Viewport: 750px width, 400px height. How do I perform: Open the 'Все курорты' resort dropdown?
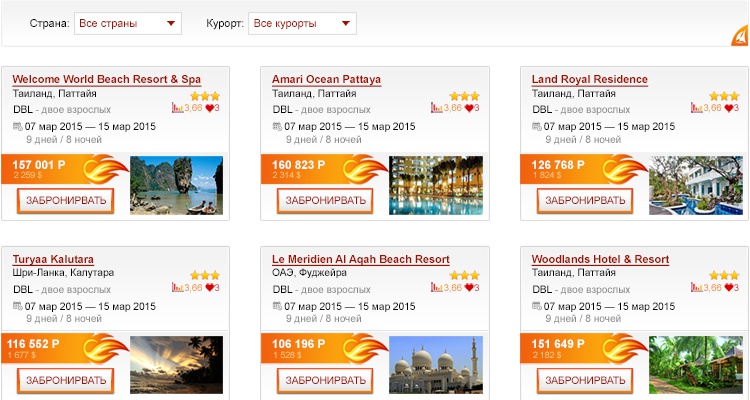pyautogui.click(x=302, y=23)
